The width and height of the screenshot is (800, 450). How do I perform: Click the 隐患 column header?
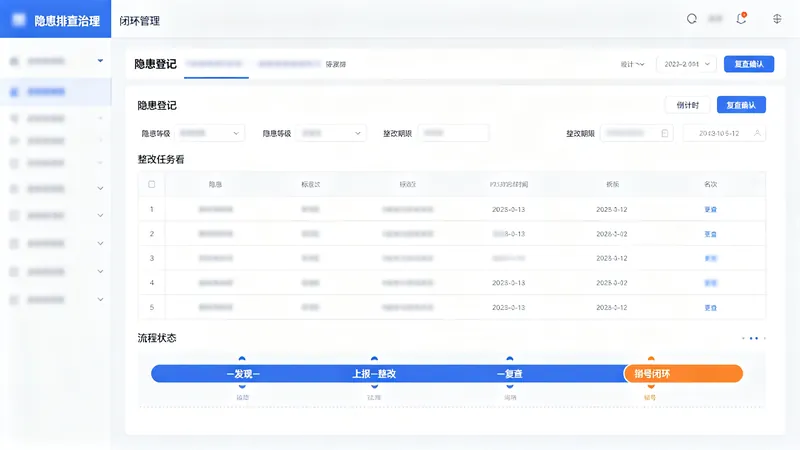point(215,184)
